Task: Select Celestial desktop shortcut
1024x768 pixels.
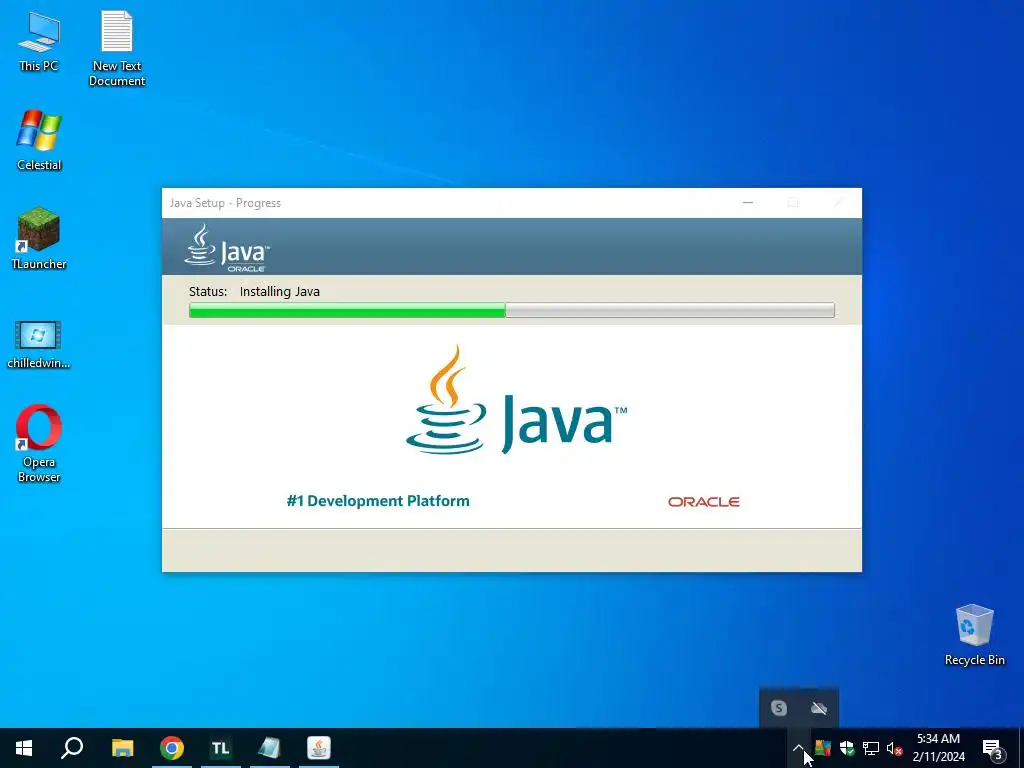Action: [x=39, y=140]
